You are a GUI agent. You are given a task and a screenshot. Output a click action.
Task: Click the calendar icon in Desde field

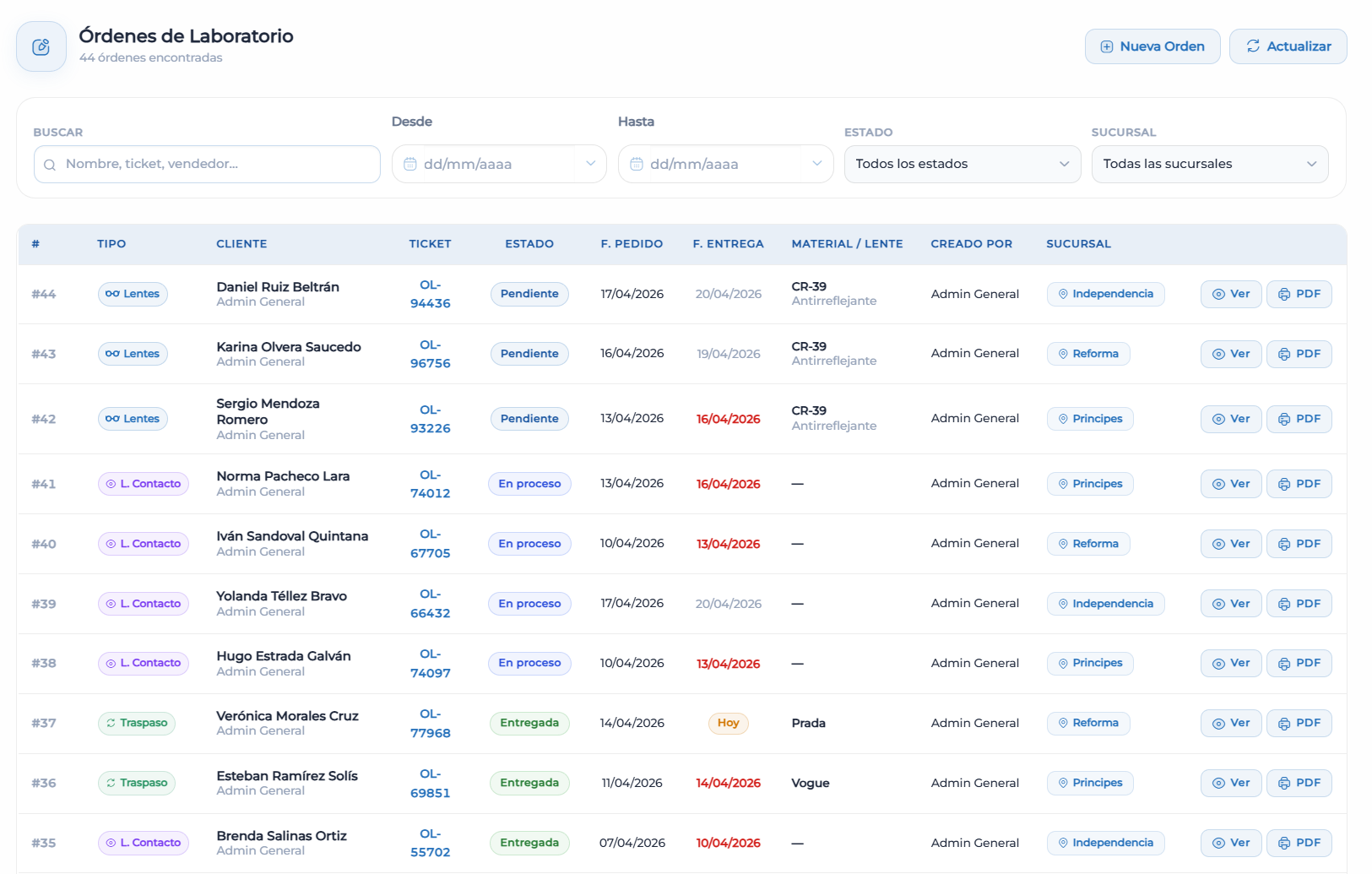coord(410,165)
